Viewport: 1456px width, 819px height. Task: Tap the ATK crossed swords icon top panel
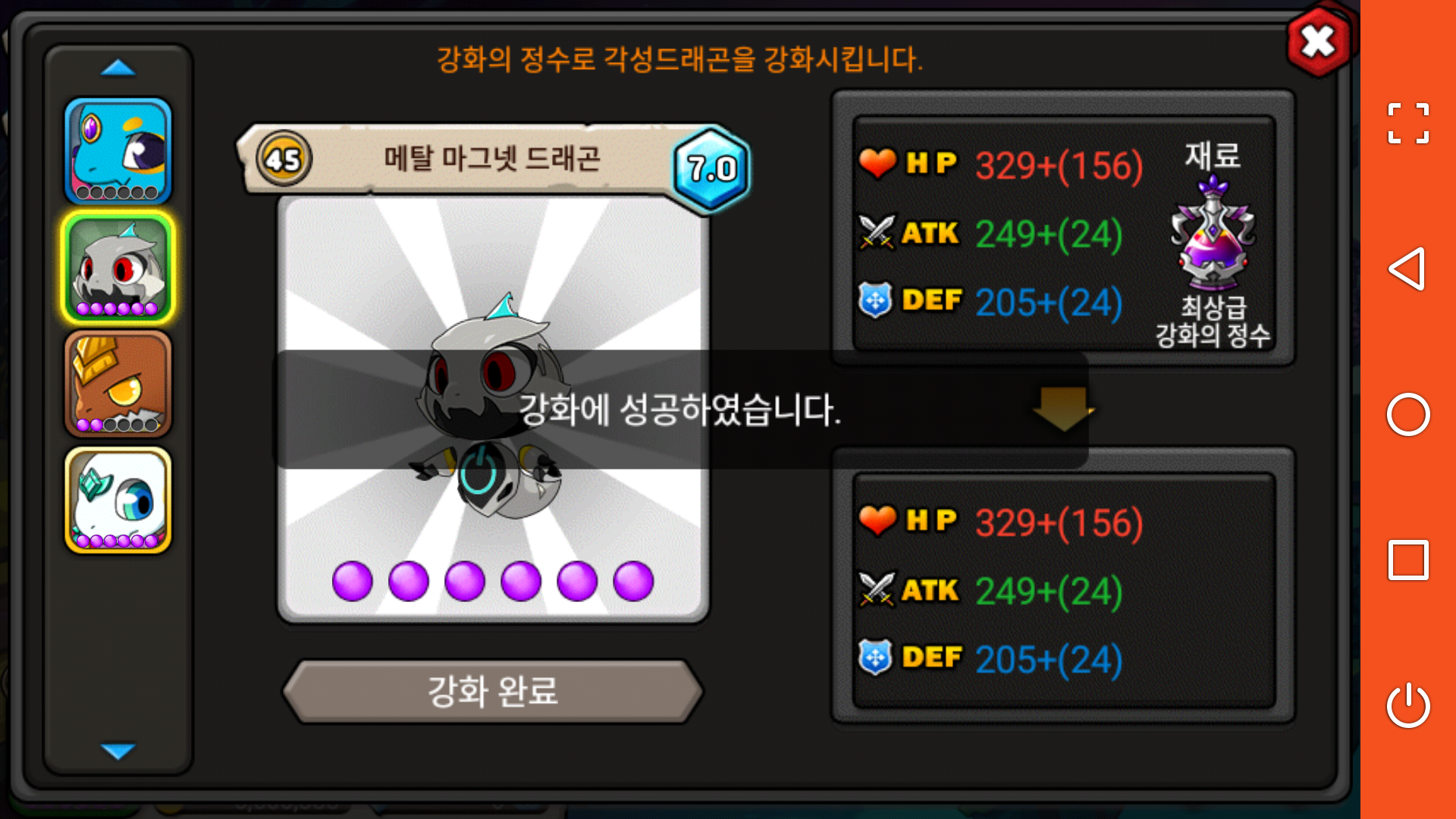[877, 232]
